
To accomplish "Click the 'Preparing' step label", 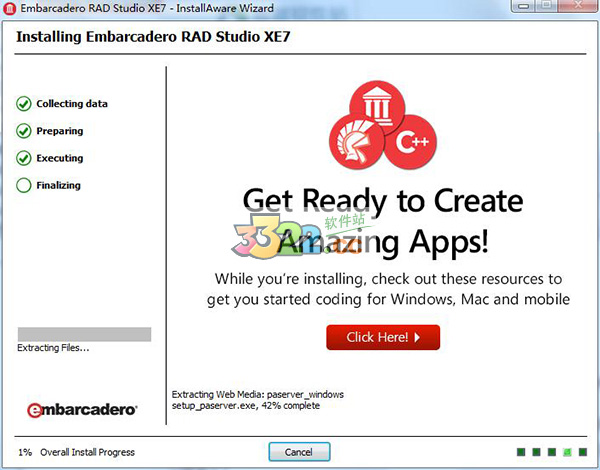I will (60, 131).
